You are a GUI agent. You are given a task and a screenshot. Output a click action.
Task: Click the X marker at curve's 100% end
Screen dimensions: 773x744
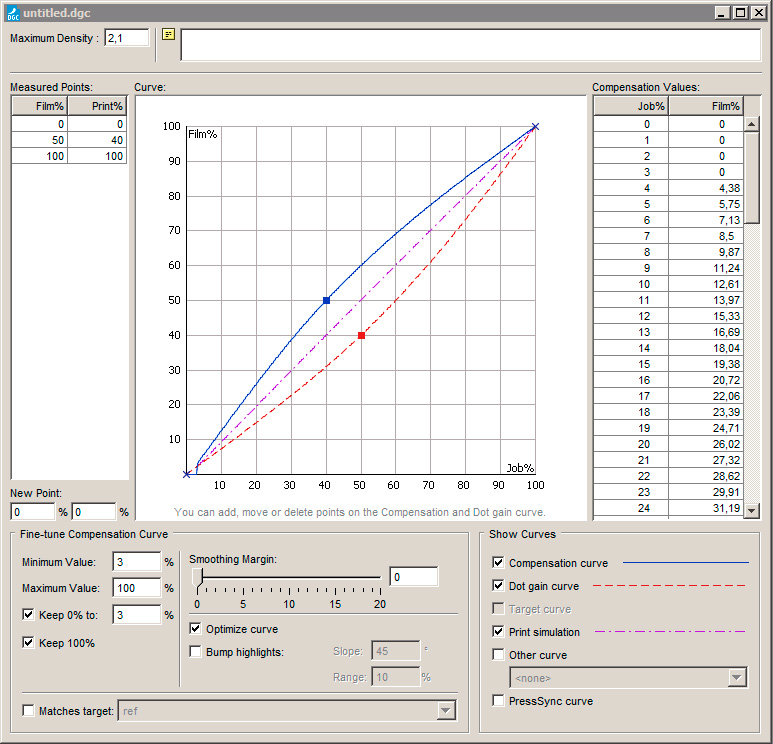coord(535,127)
